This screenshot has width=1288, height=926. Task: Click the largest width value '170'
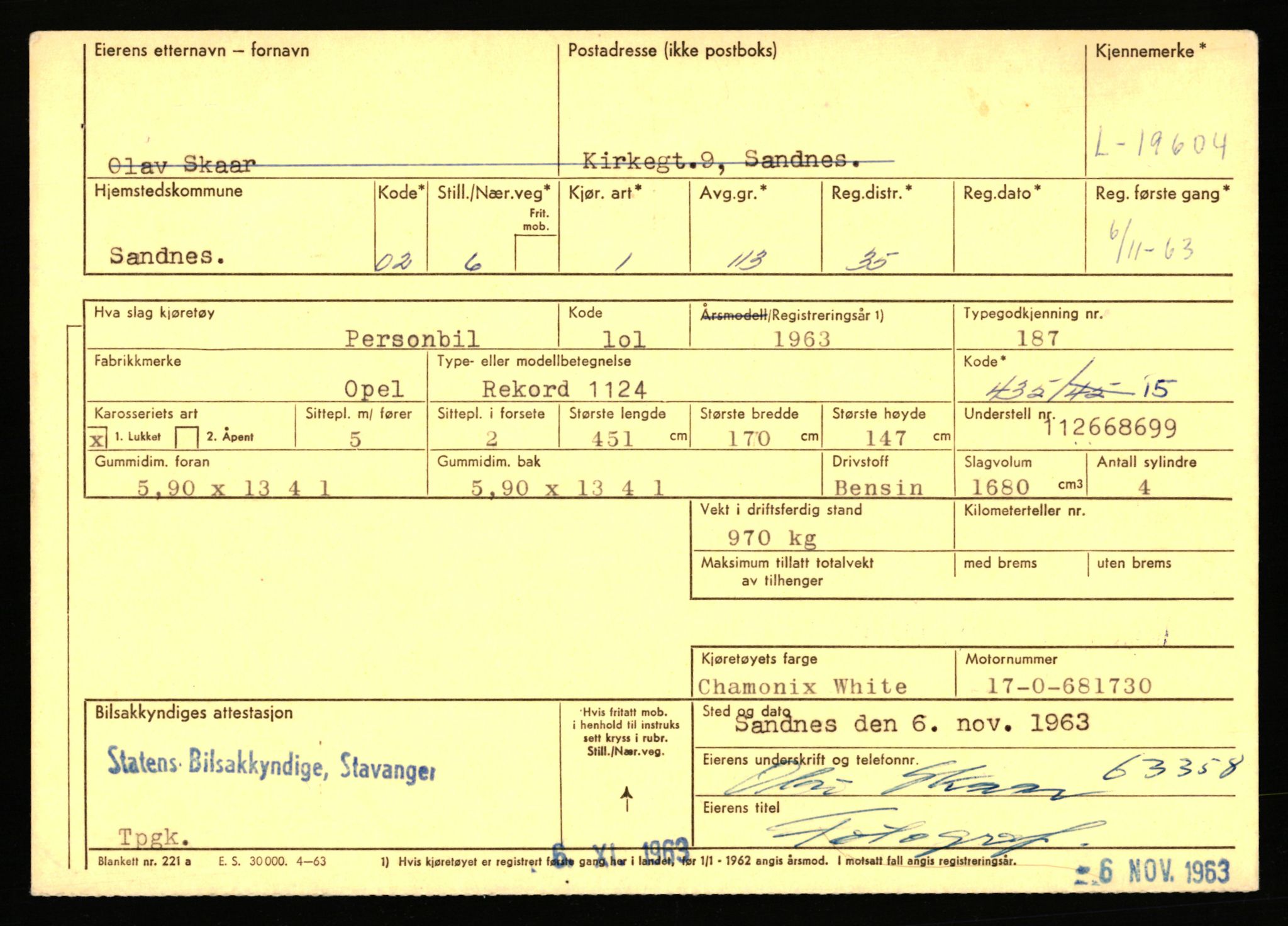[x=749, y=438]
